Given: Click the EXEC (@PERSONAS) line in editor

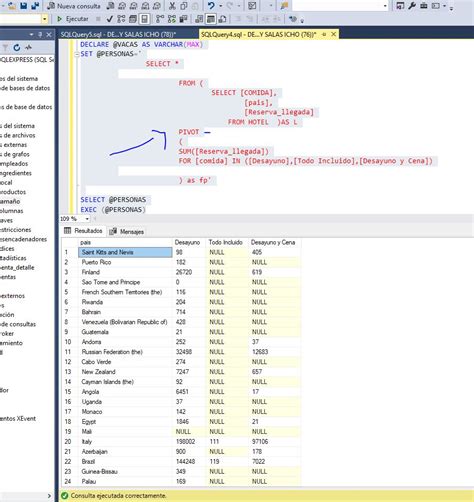Looking at the screenshot, I should point(113,210).
